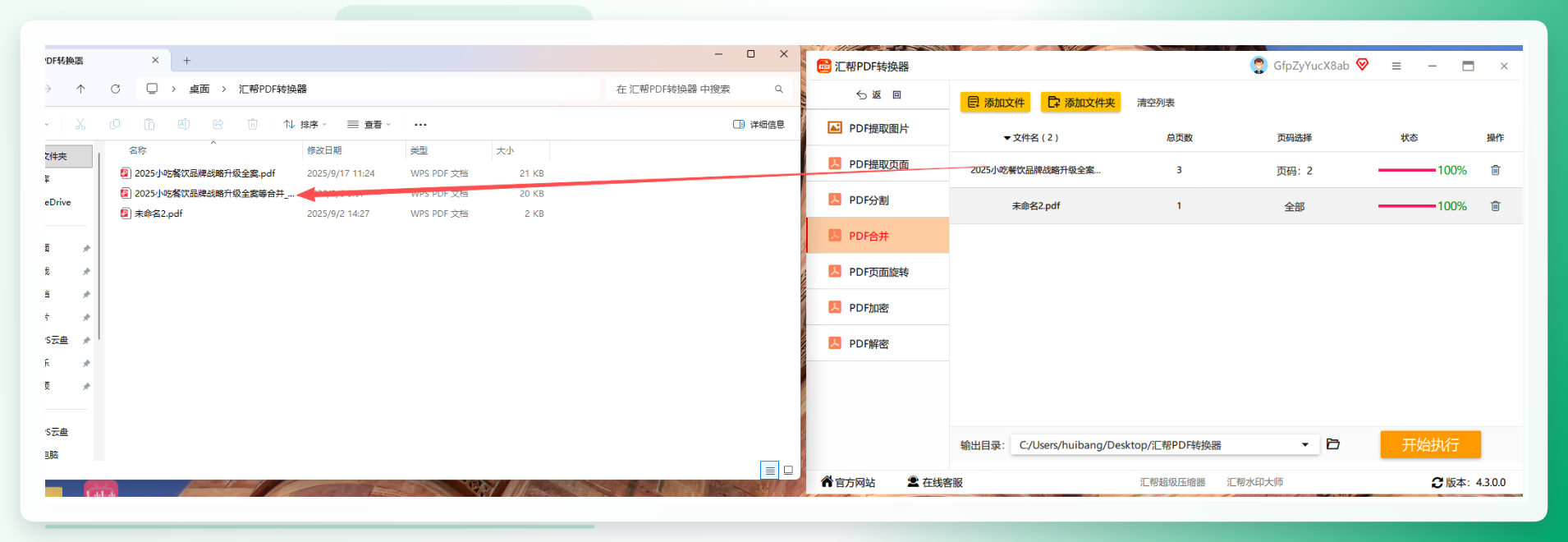Click the page selection cell showing 全部

(1294, 207)
